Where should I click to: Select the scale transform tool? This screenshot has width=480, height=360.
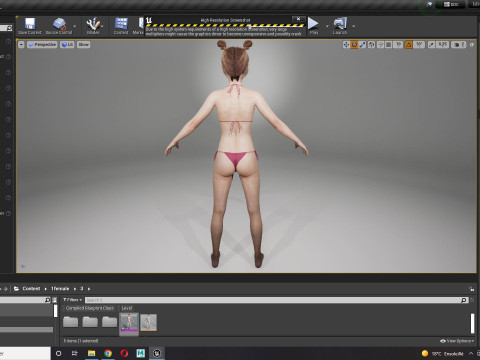[x=362, y=45]
